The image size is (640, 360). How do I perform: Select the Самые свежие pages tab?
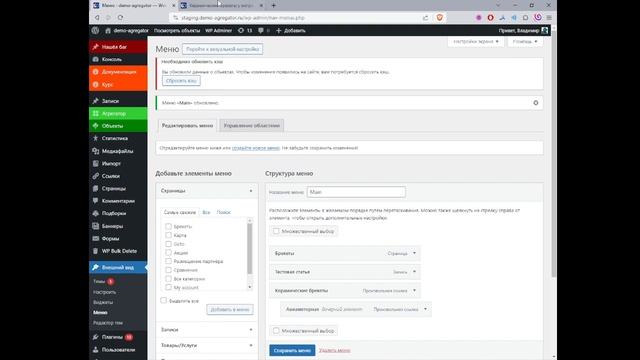click(180, 212)
